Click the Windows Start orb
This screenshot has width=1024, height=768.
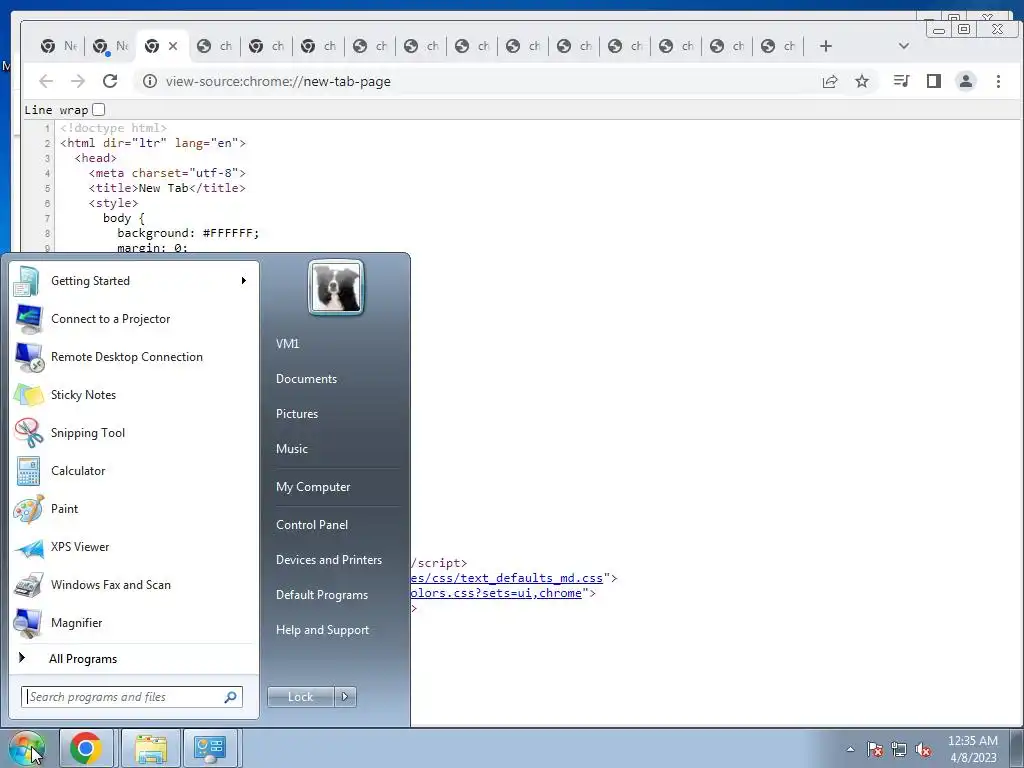coord(27,748)
